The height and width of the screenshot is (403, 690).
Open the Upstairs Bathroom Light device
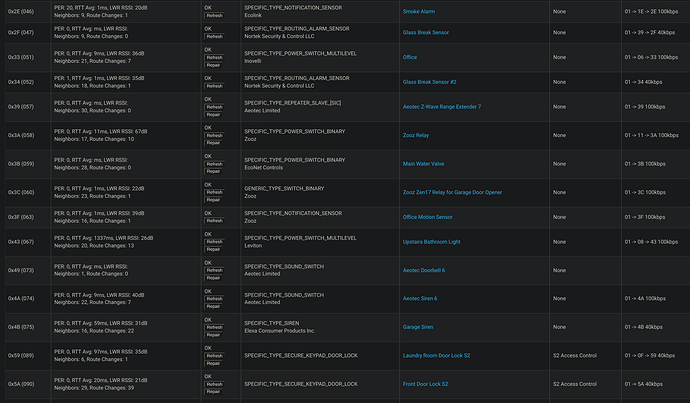coord(431,242)
